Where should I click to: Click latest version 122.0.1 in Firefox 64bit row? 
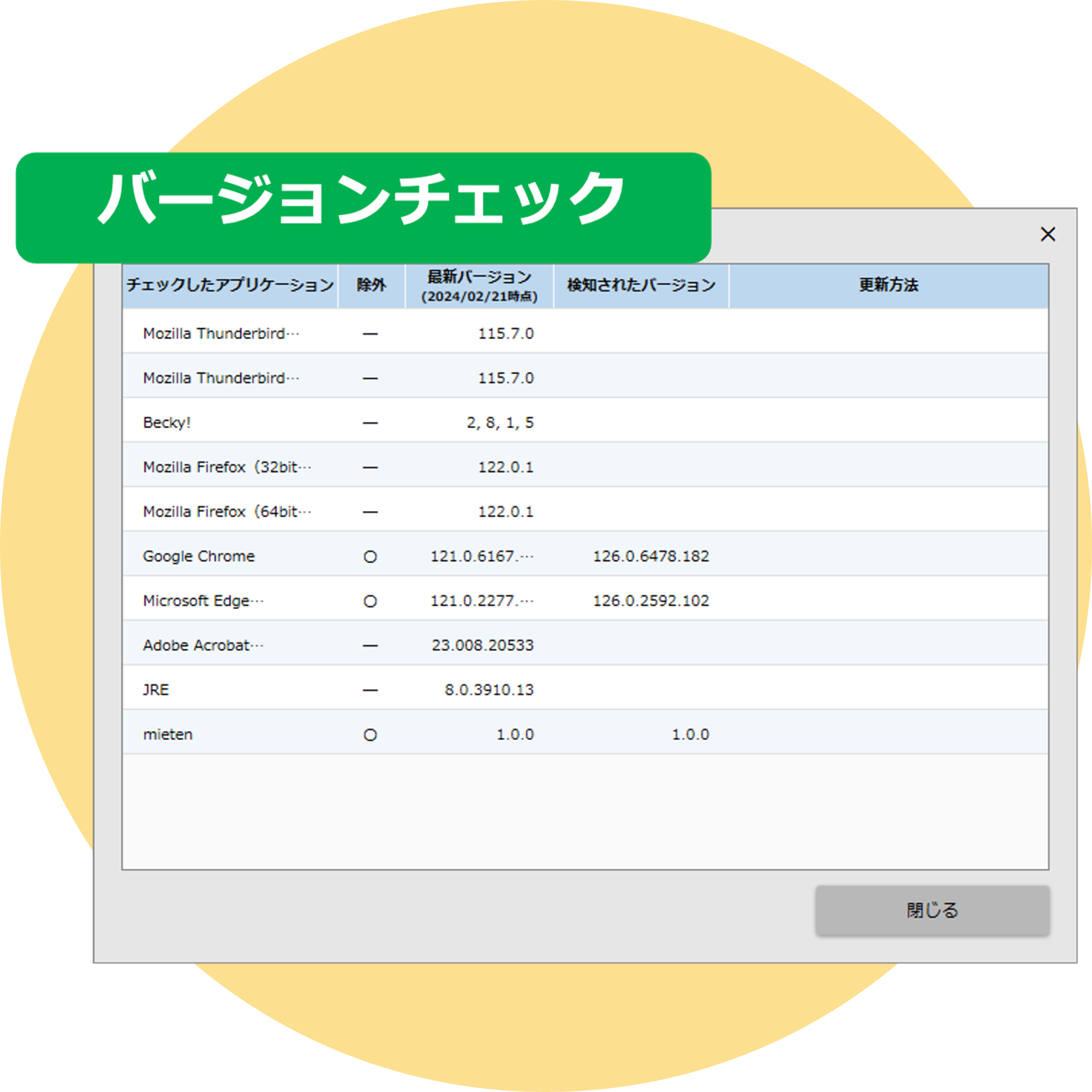(506, 512)
